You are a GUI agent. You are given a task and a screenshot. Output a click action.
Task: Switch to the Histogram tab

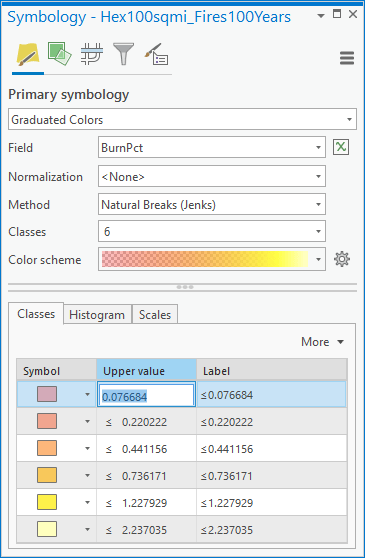tap(97, 315)
